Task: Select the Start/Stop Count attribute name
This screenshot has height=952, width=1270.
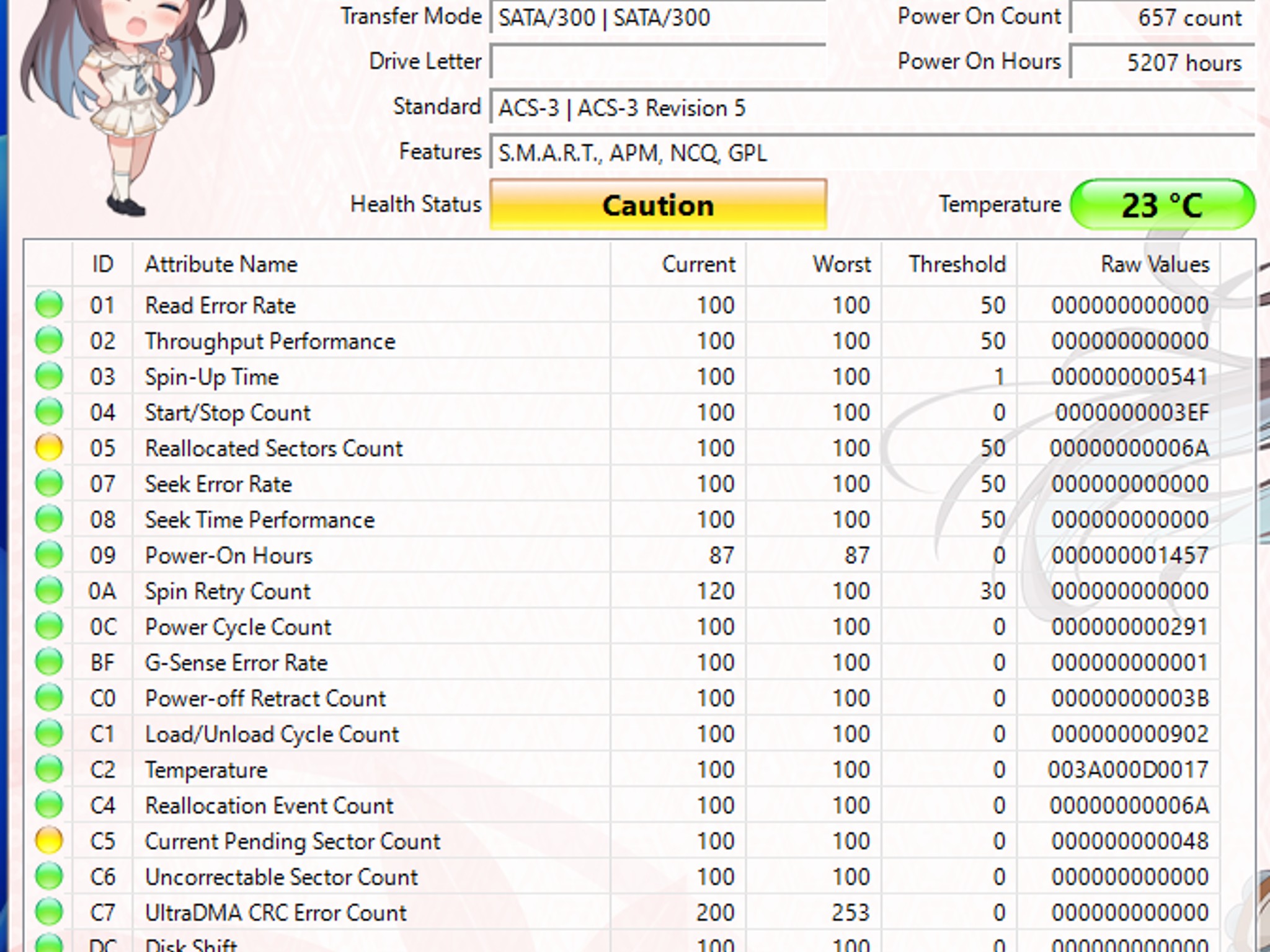Action: tap(228, 413)
